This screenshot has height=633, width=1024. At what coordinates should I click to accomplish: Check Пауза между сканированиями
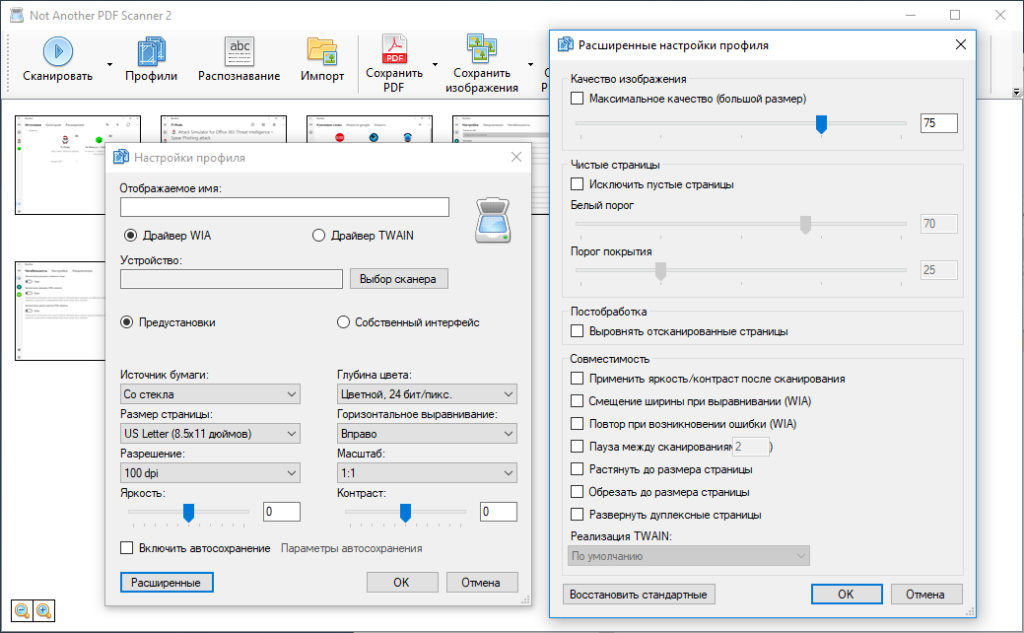577,446
